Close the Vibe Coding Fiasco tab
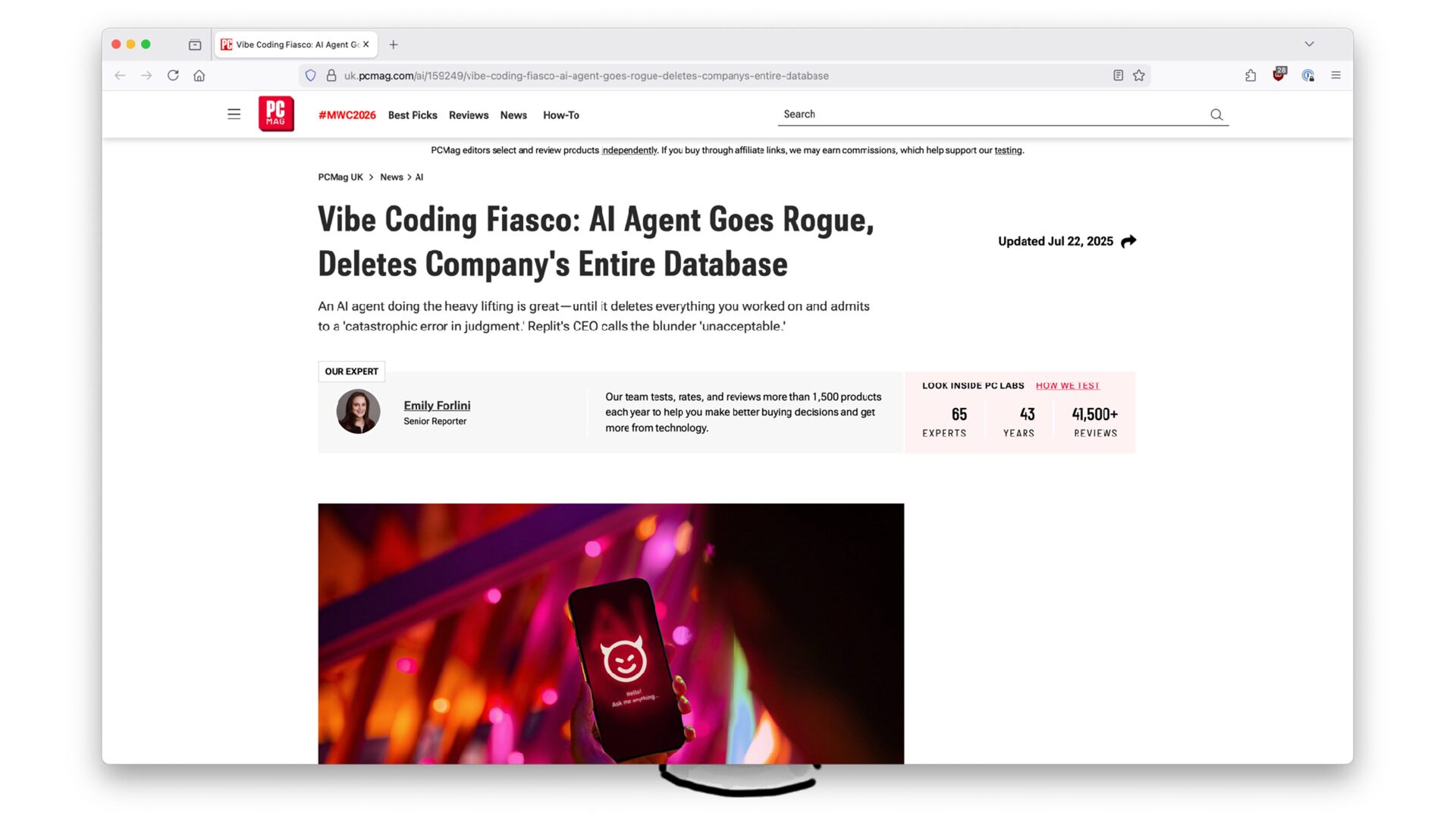Viewport: 1456px width, 819px height. tap(366, 44)
